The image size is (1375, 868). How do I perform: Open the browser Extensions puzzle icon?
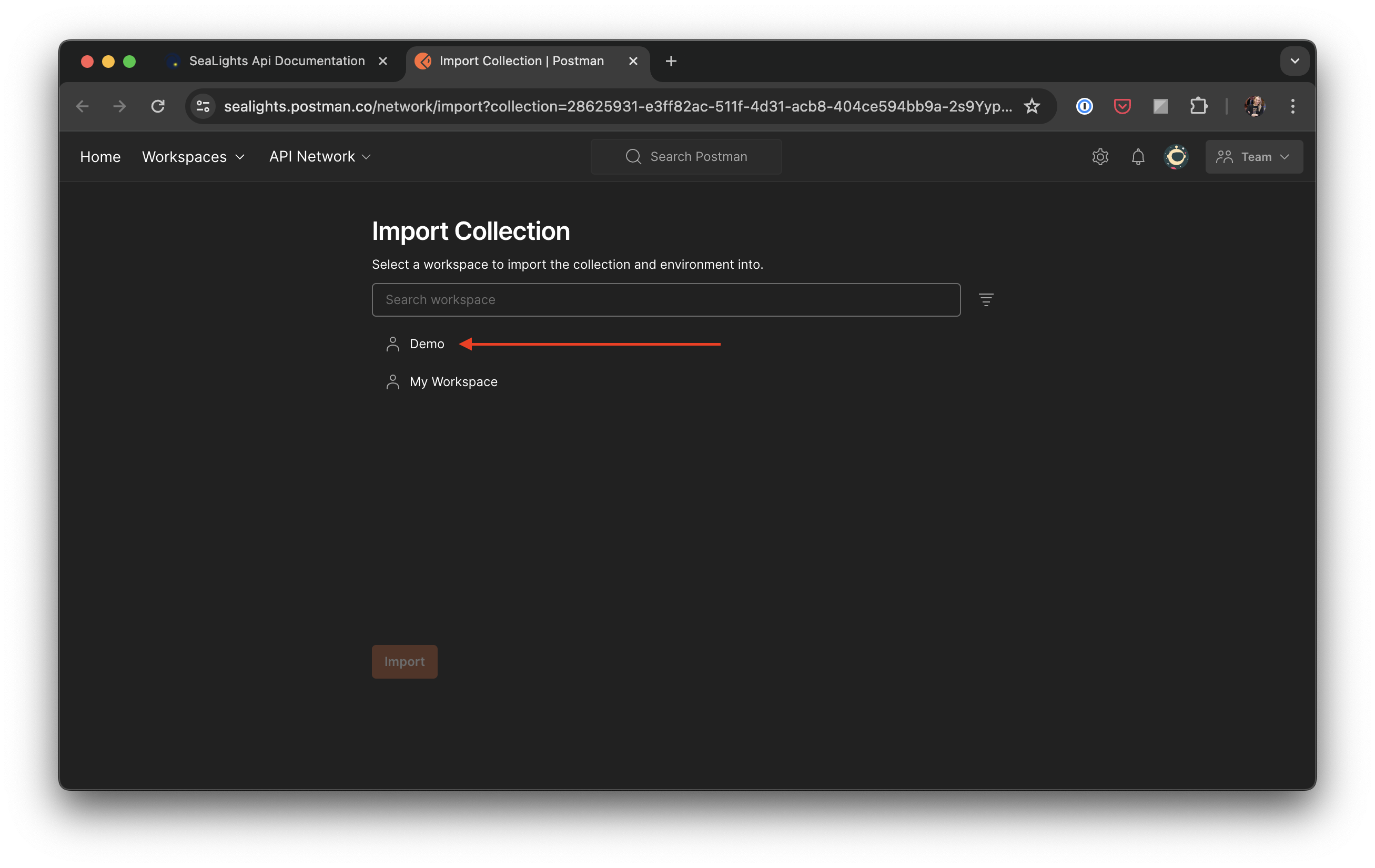point(1198,106)
